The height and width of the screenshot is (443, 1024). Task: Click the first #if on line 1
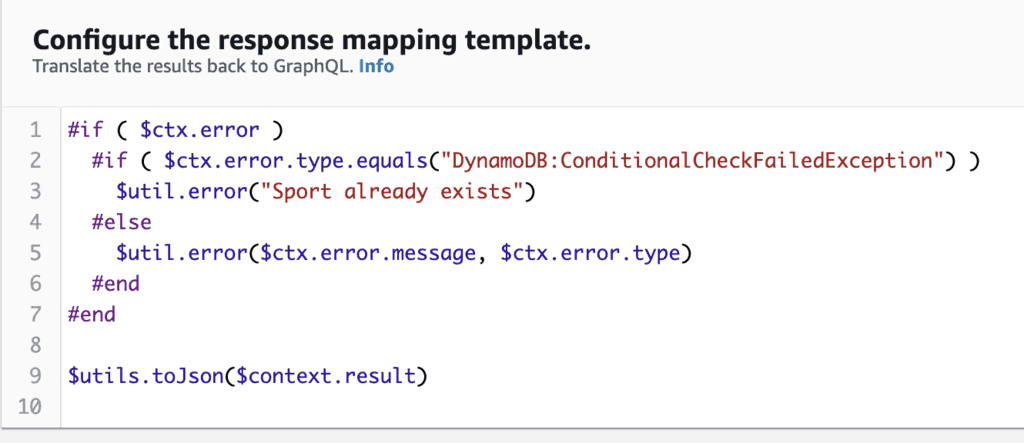pos(84,130)
